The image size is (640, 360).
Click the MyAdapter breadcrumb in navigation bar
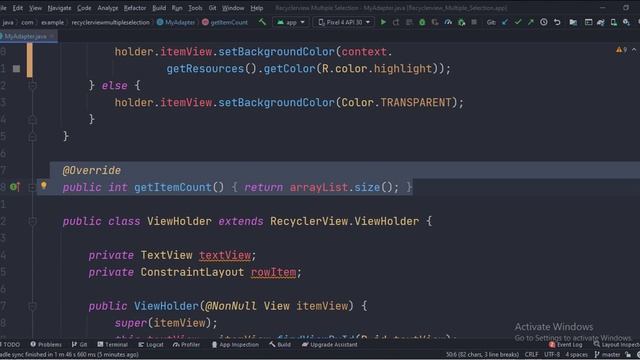176,22
